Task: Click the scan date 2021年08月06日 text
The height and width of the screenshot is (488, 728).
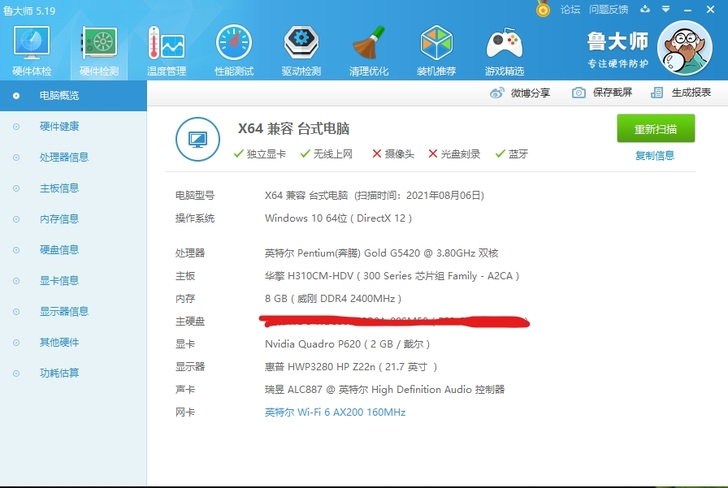Action: click(444, 195)
